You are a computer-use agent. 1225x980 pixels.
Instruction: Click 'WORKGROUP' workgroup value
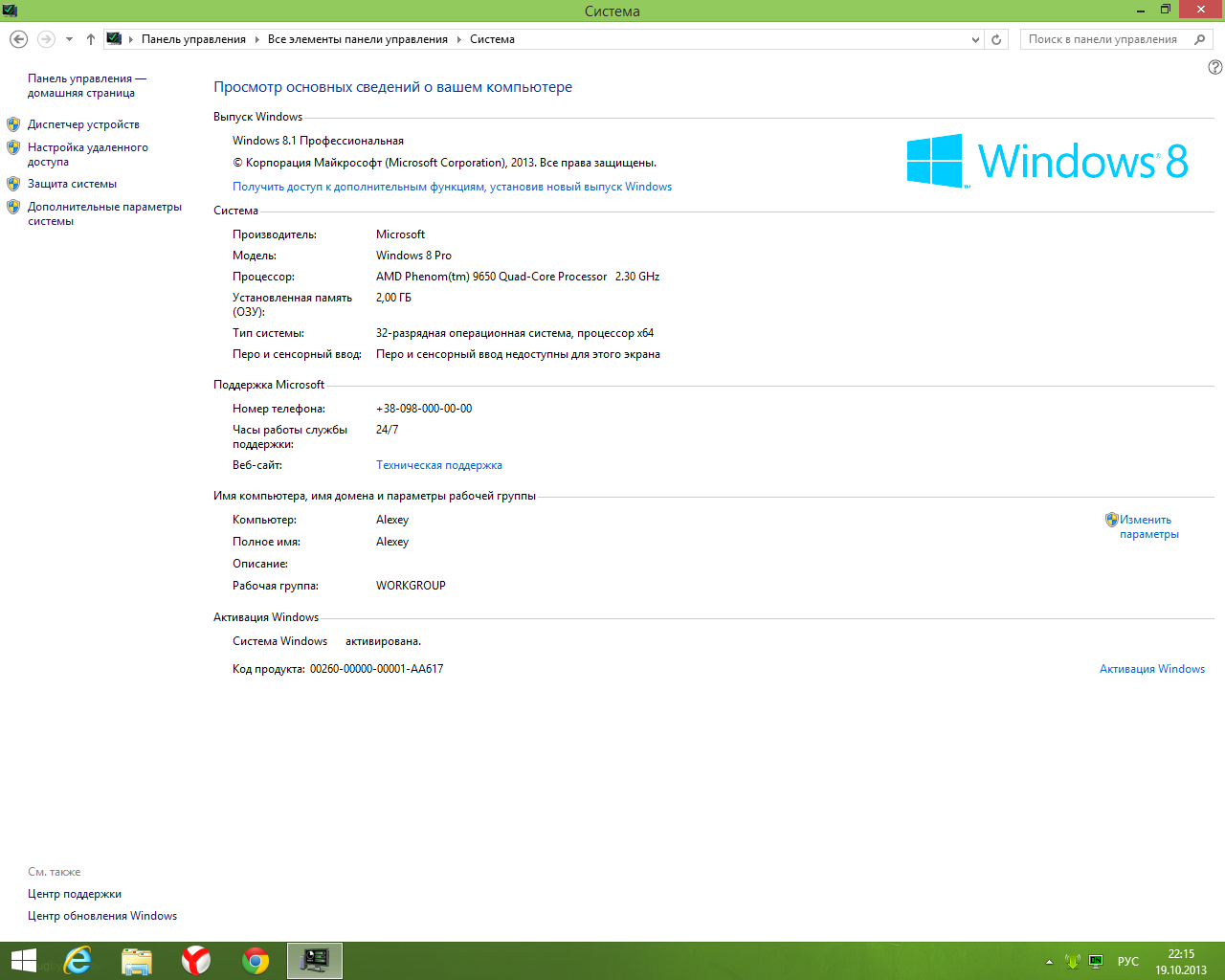coord(411,586)
